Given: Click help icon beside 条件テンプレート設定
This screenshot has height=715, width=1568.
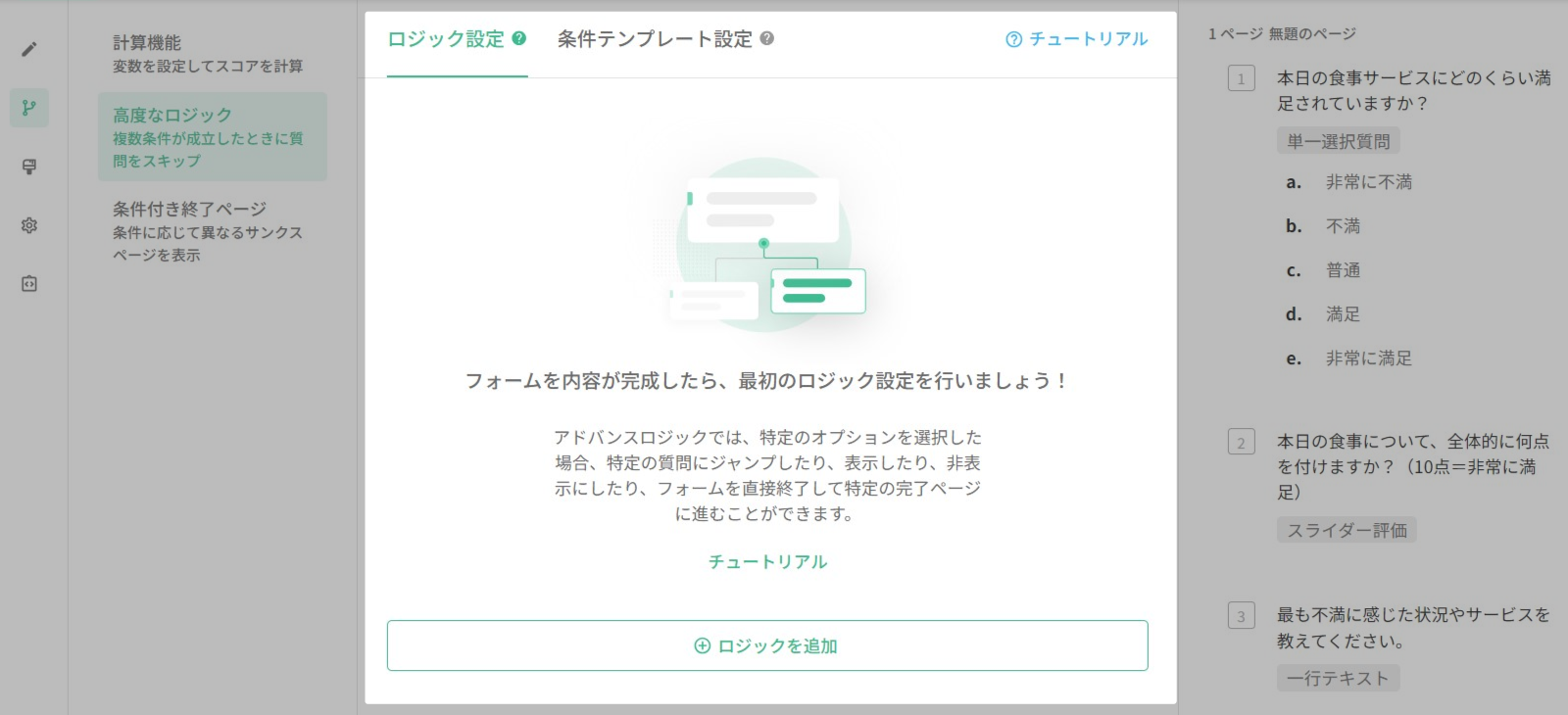Looking at the screenshot, I should pyautogui.click(x=767, y=38).
